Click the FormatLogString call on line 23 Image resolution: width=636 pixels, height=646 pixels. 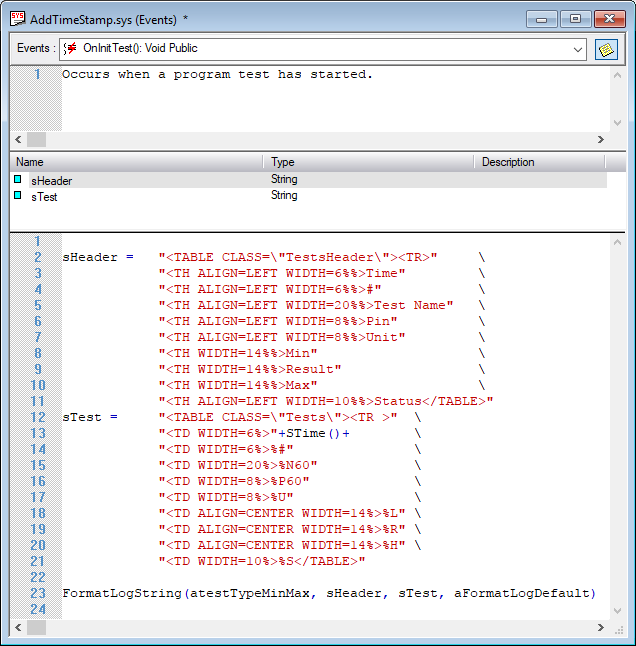[329, 594]
